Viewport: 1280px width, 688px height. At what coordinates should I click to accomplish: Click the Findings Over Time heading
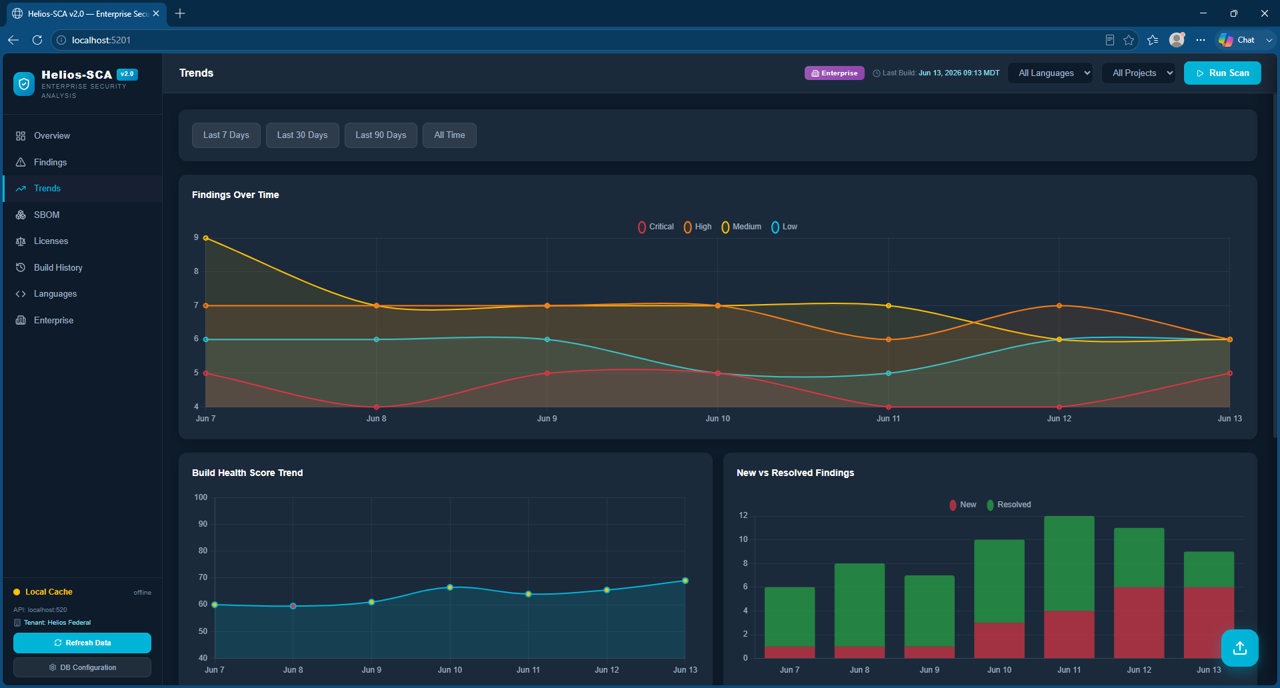(x=235, y=195)
